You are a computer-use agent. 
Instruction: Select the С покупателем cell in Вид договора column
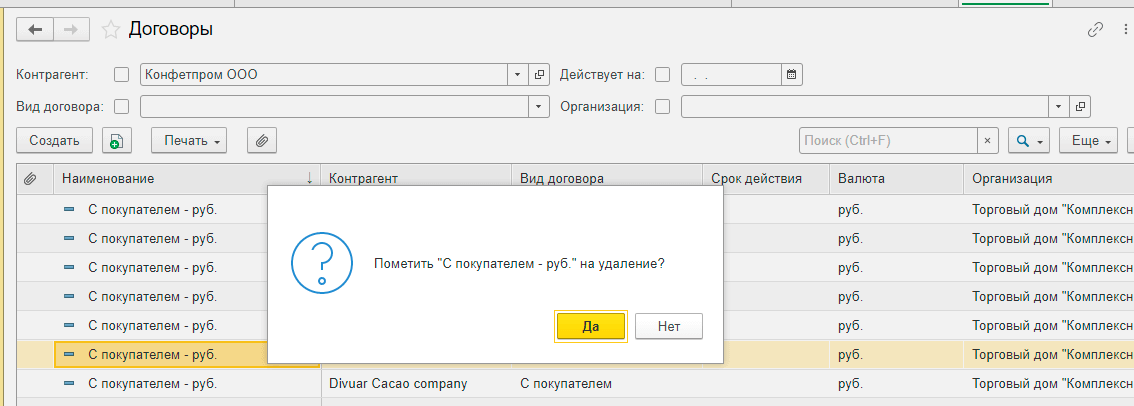coord(607,384)
